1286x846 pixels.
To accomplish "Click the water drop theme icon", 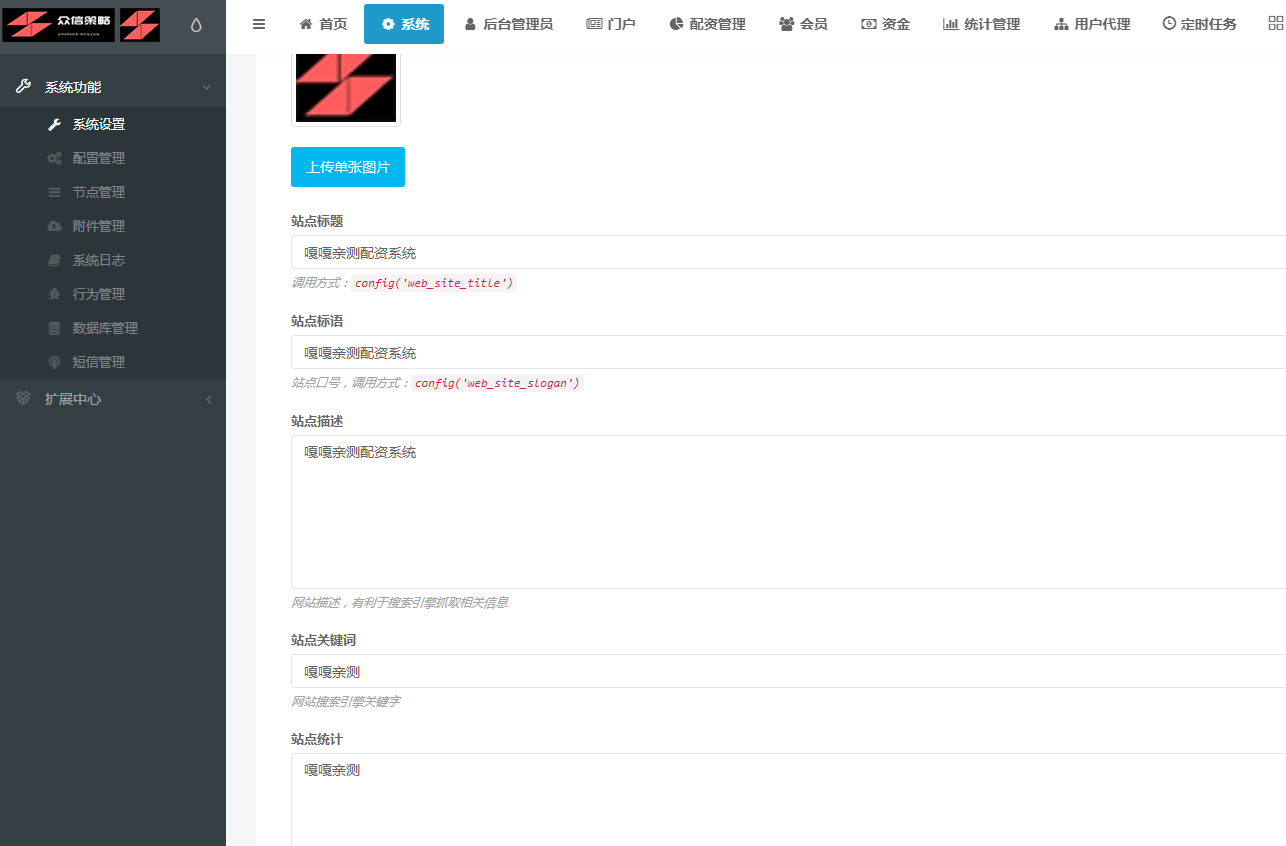I will coord(196,25).
